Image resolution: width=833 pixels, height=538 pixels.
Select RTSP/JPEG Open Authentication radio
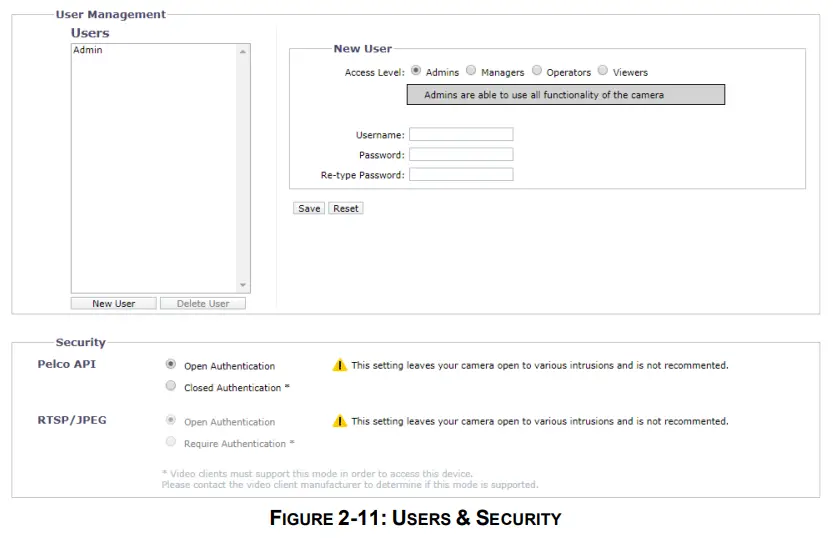(x=171, y=420)
